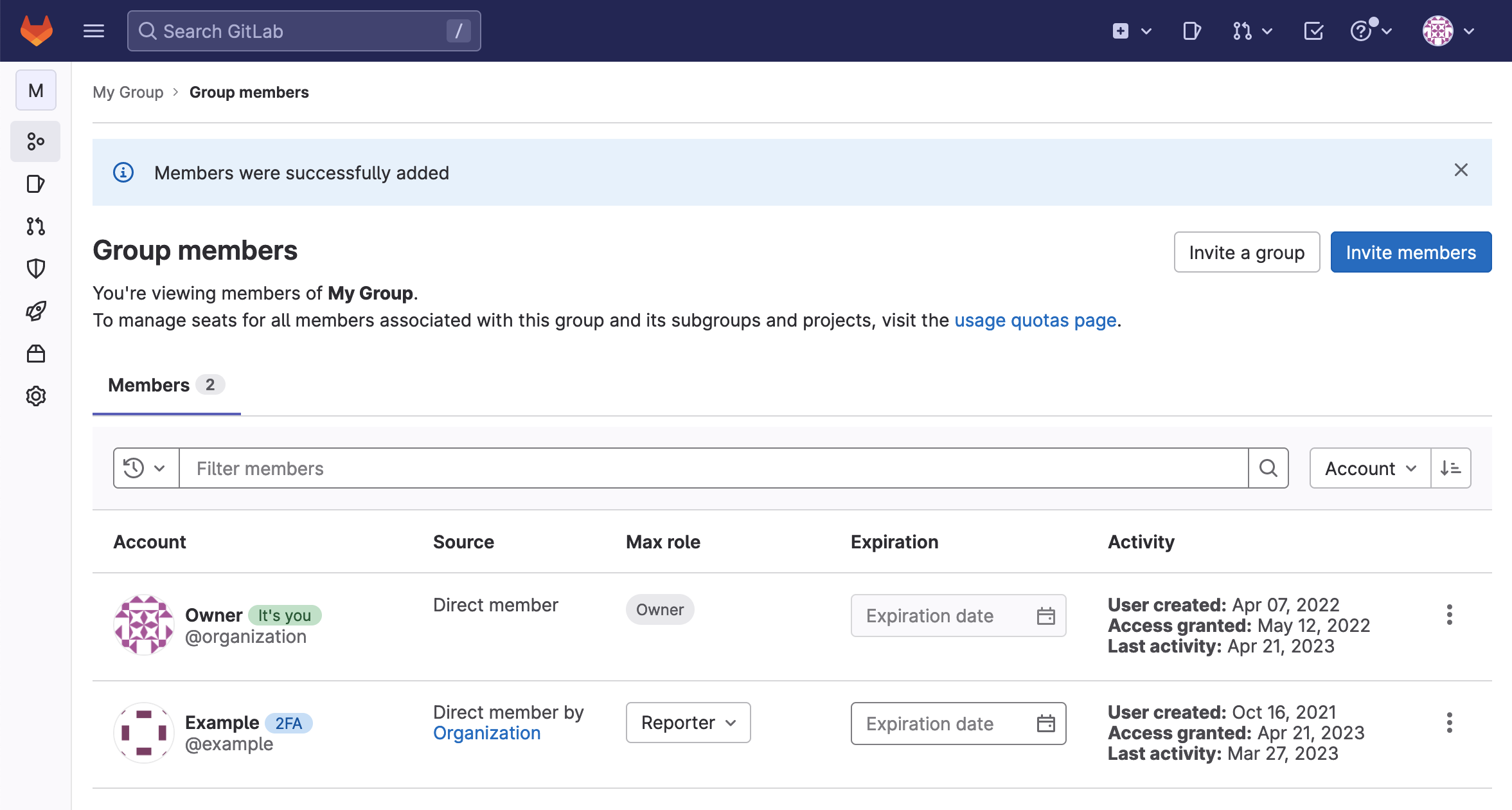
Task: Open the usage quotas page link
Action: click(x=1035, y=320)
